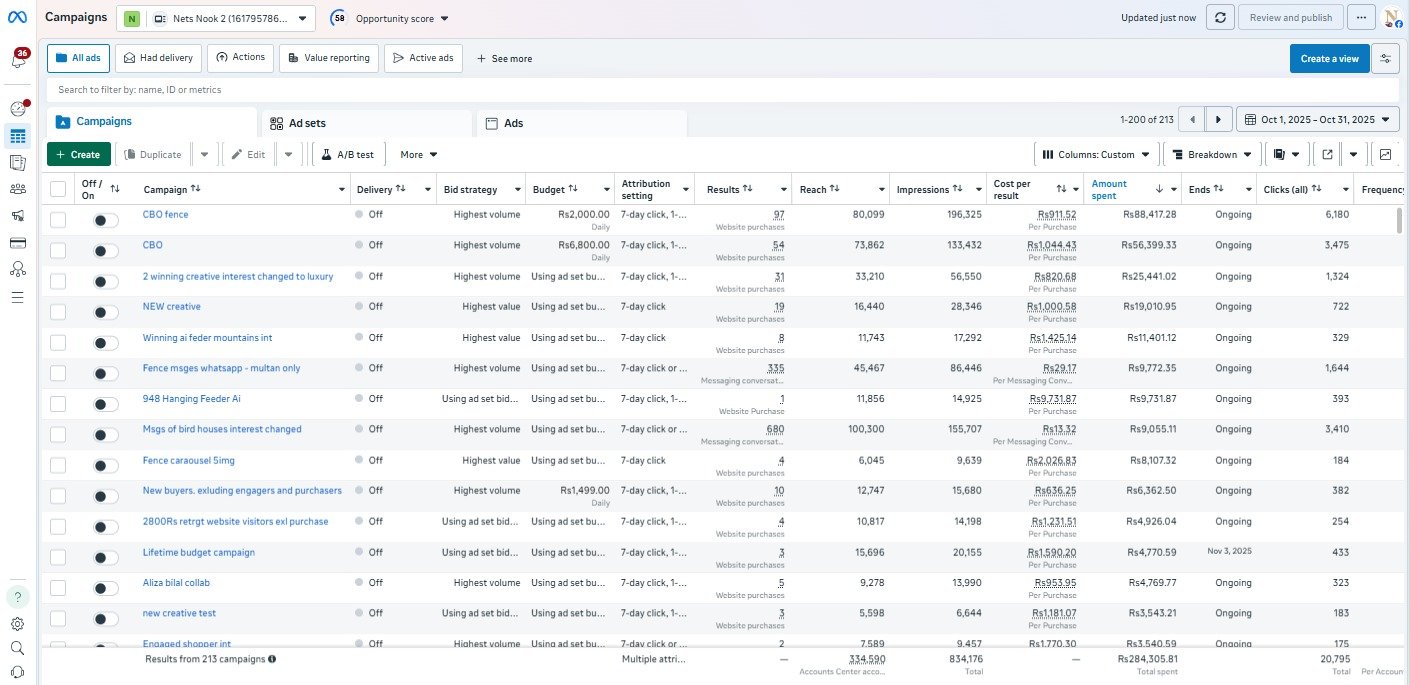1410x685 pixels.
Task: Tick the select-all campaigns header checkbox
Action: click(58, 189)
